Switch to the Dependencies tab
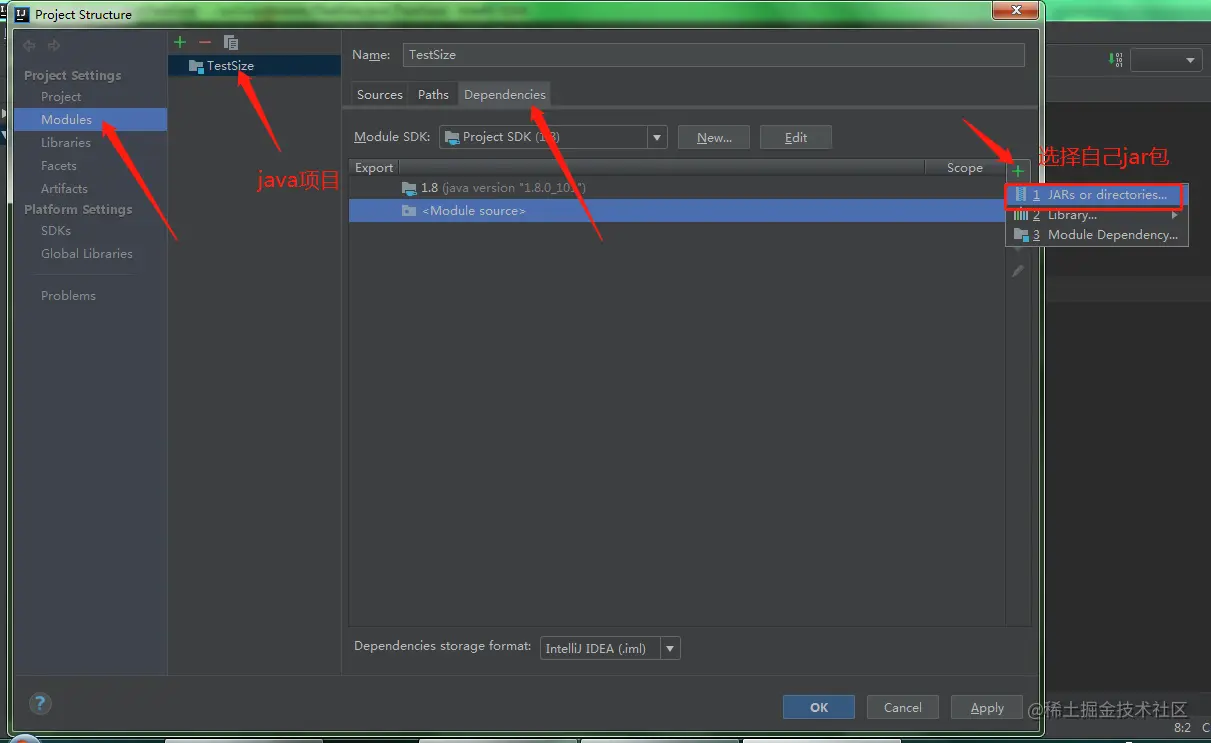 (505, 95)
